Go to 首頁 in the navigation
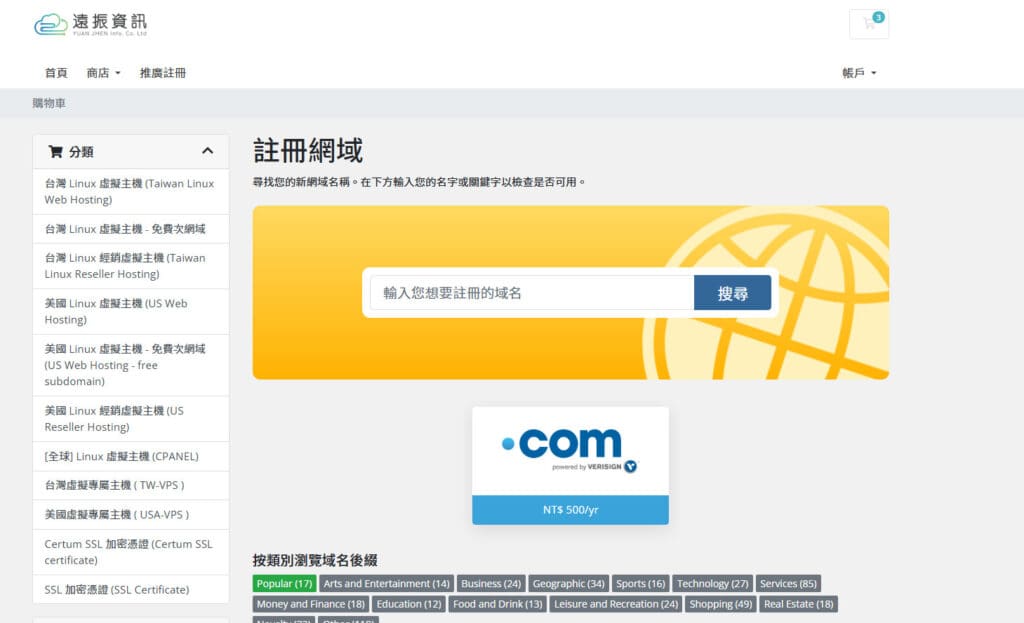Viewport: 1024px width, 623px height. (56, 72)
